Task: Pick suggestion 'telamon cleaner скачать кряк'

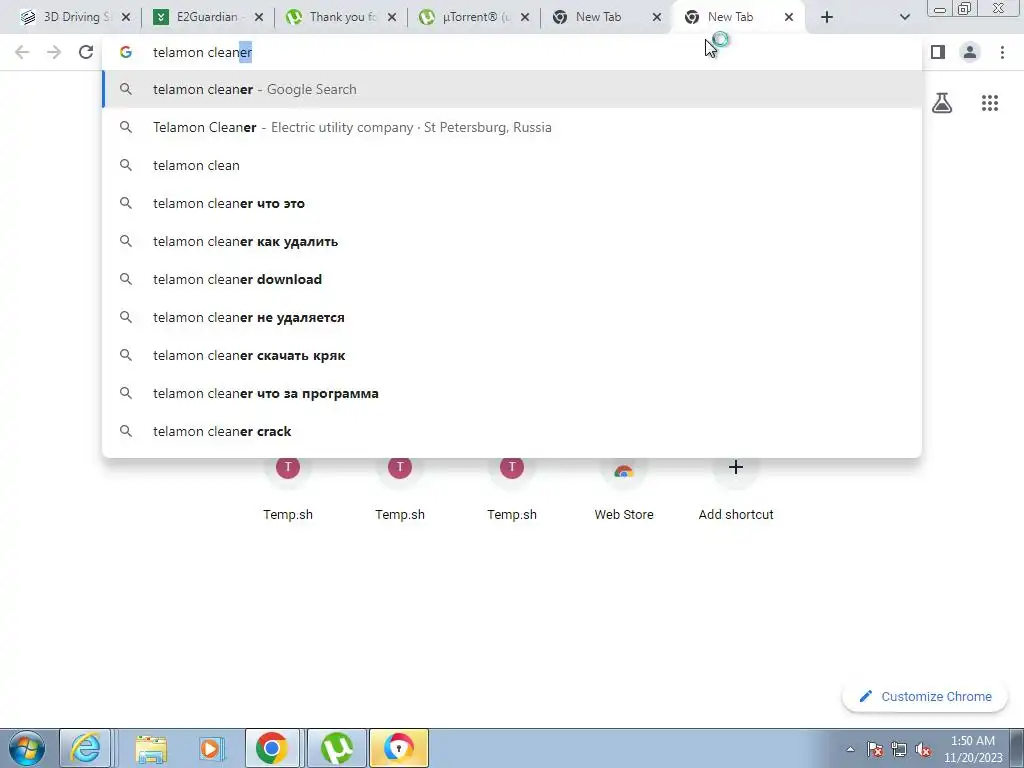Action: pos(512,355)
